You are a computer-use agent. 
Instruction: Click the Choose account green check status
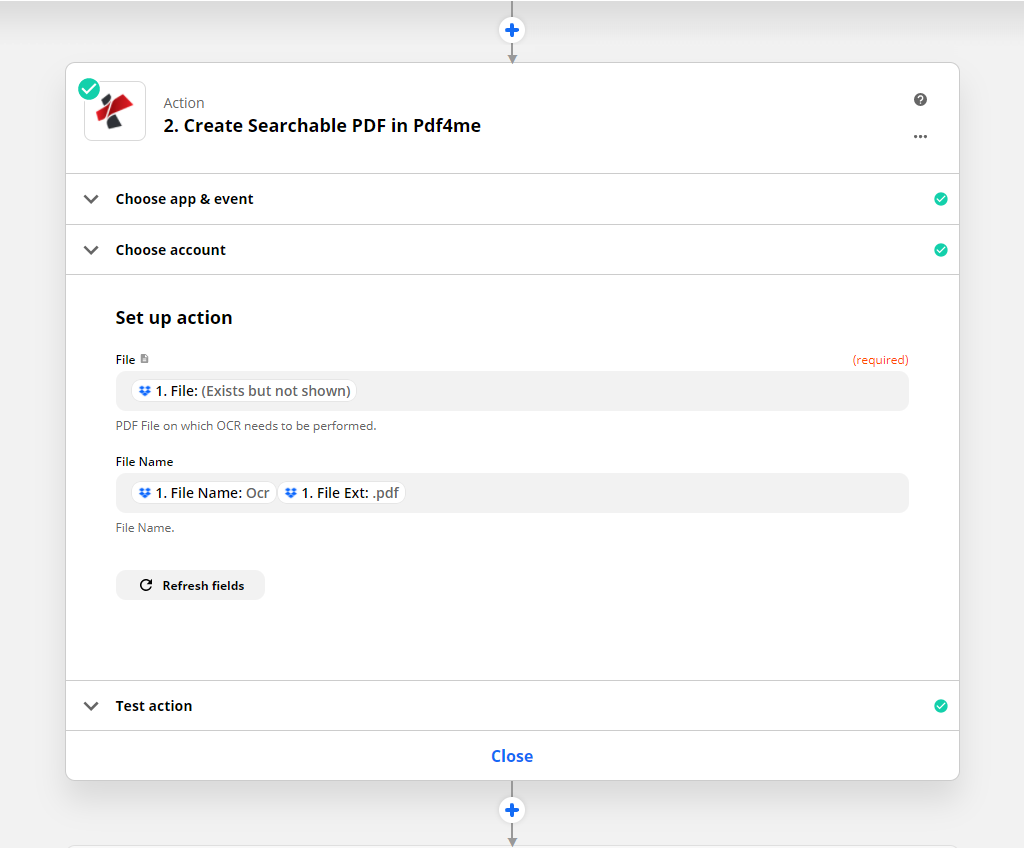(x=940, y=250)
